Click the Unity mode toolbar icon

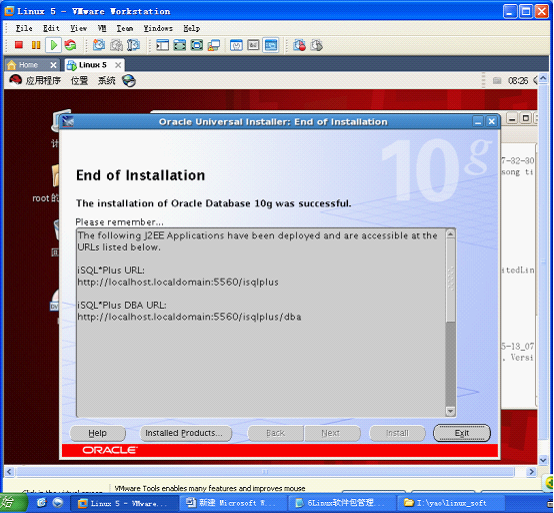tap(214, 45)
